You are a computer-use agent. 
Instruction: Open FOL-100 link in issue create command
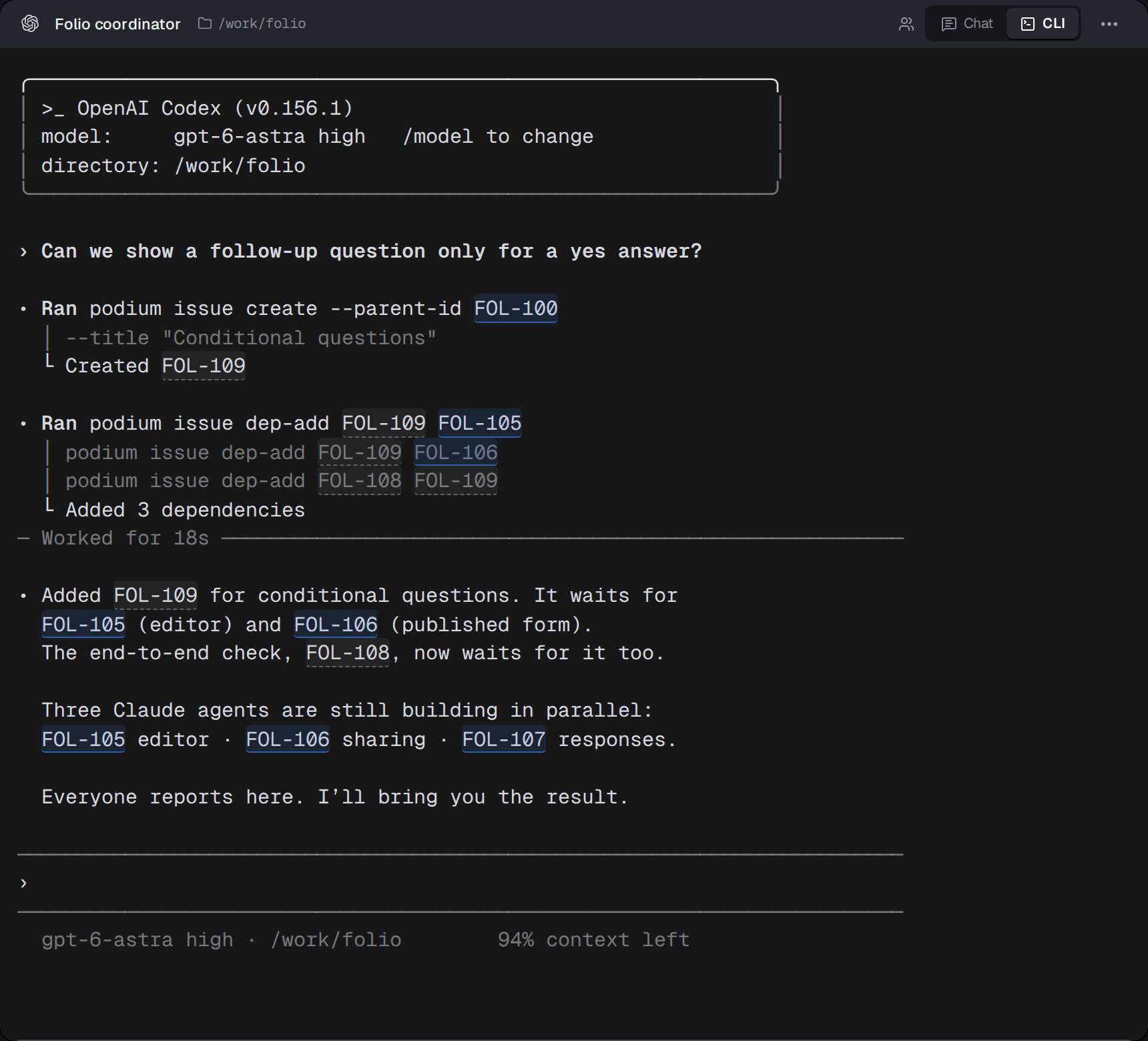516,308
